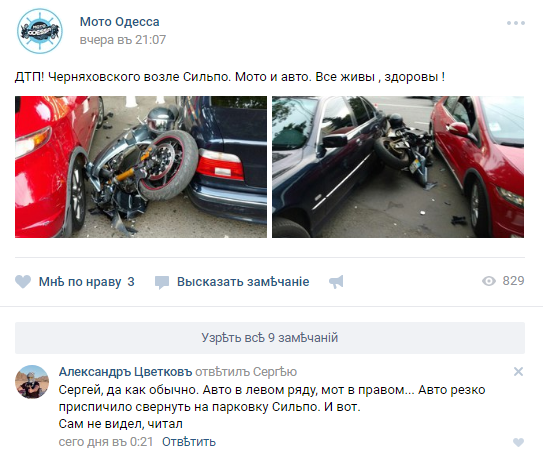Remove comment with the X icon
Screen dimensions: 543x457
pos(518,371)
